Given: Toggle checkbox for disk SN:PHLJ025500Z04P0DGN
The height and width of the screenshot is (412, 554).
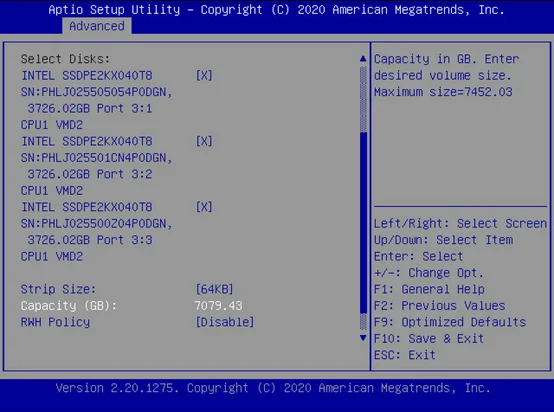Looking at the screenshot, I should click(204, 207).
